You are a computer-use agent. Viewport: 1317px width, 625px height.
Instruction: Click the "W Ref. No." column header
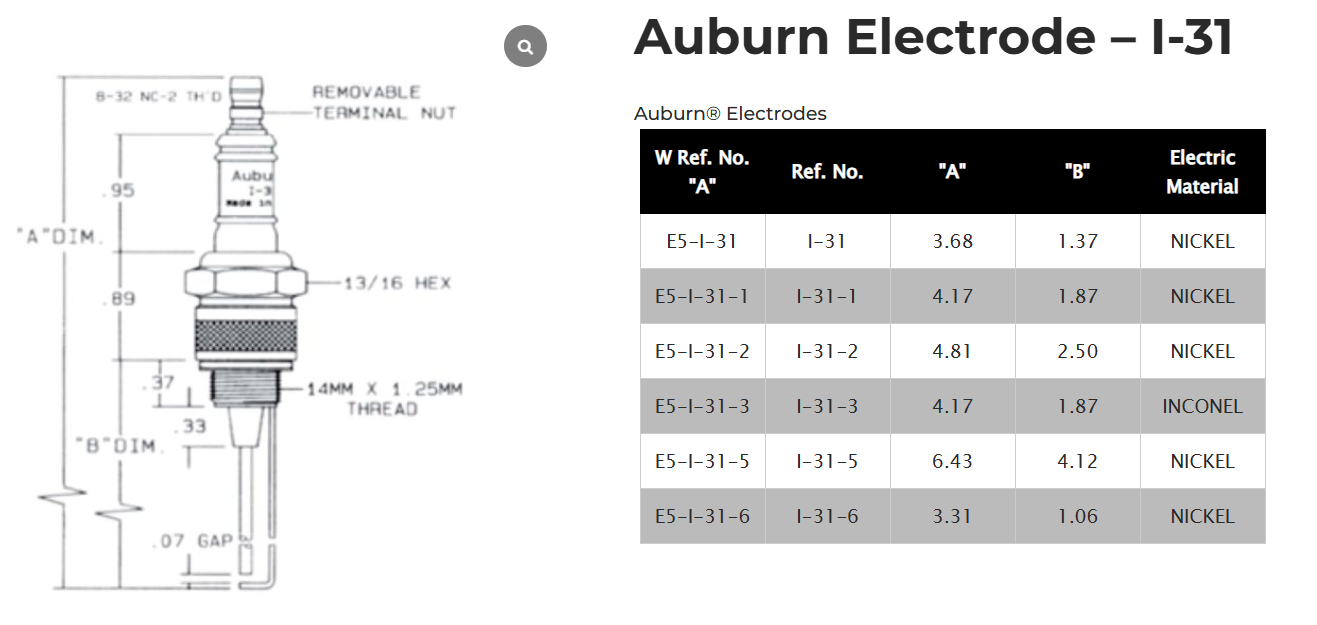coord(702,172)
